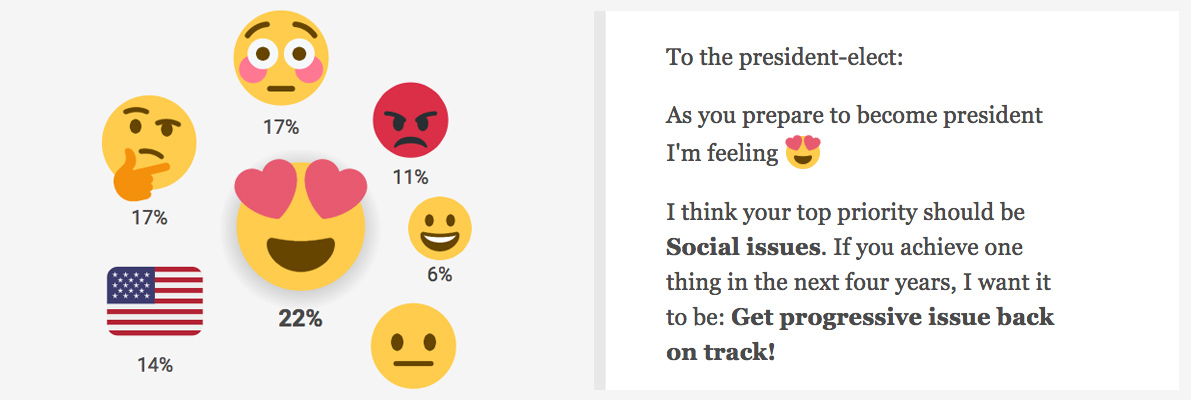Click 17% label under the thinking face
This screenshot has height=400, width=1191.
pyautogui.click(x=149, y=219)
